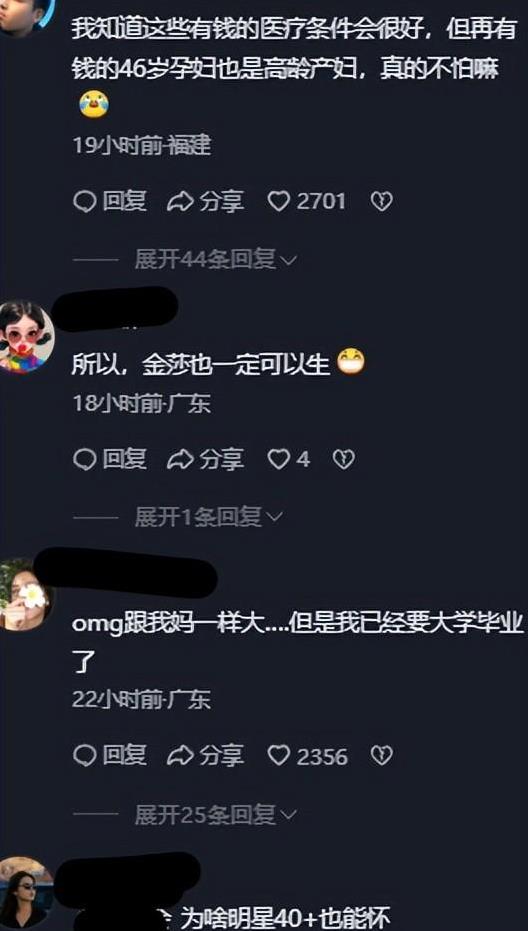Viewport: 528px width, 931px height.
Task: Expand 展开44条回复
Action: tap(215, 259)
